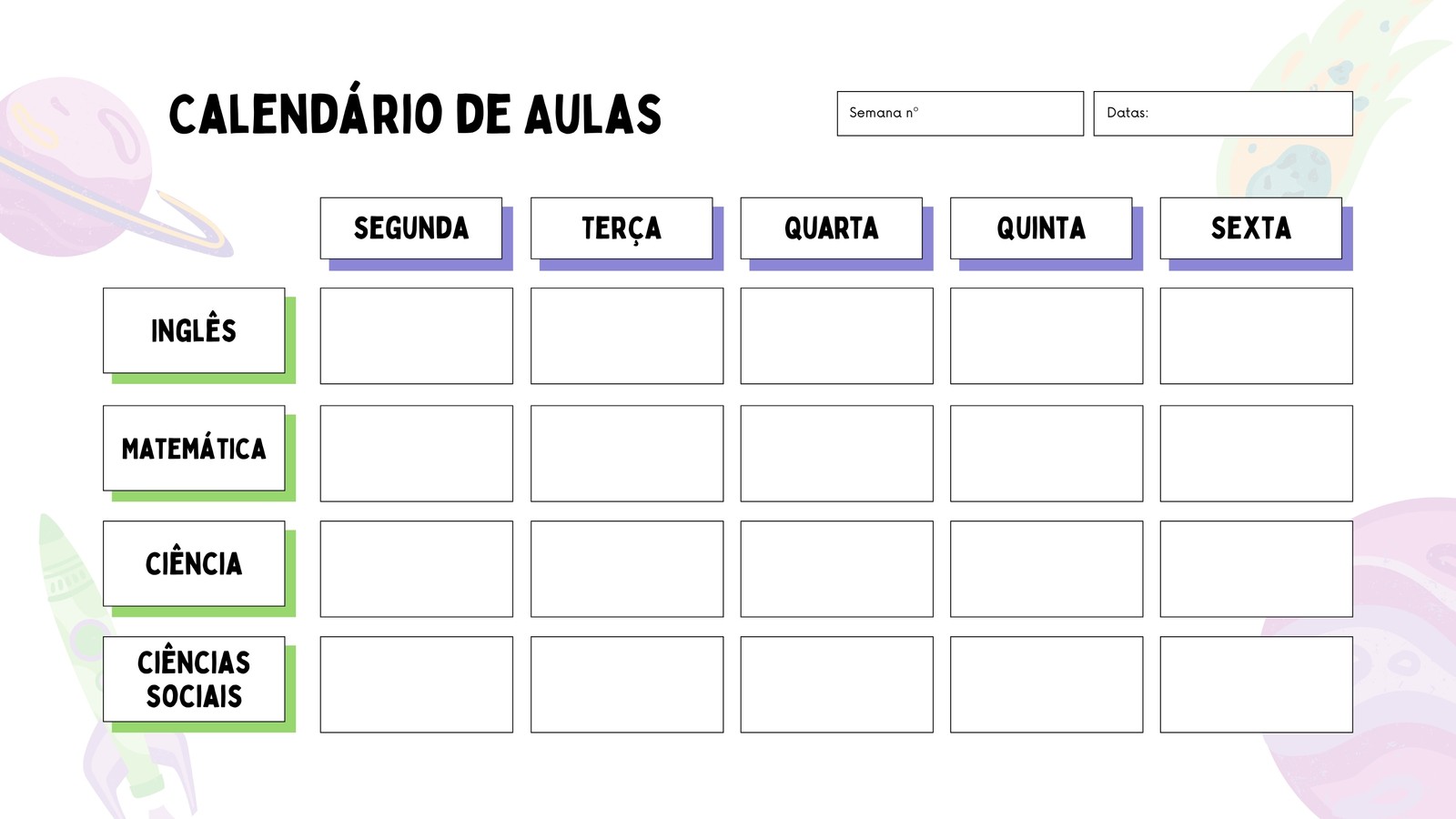Click the Matemática cell under Quarta
The width and height of the screenshot is (1456, 819).
coord(837,453)
